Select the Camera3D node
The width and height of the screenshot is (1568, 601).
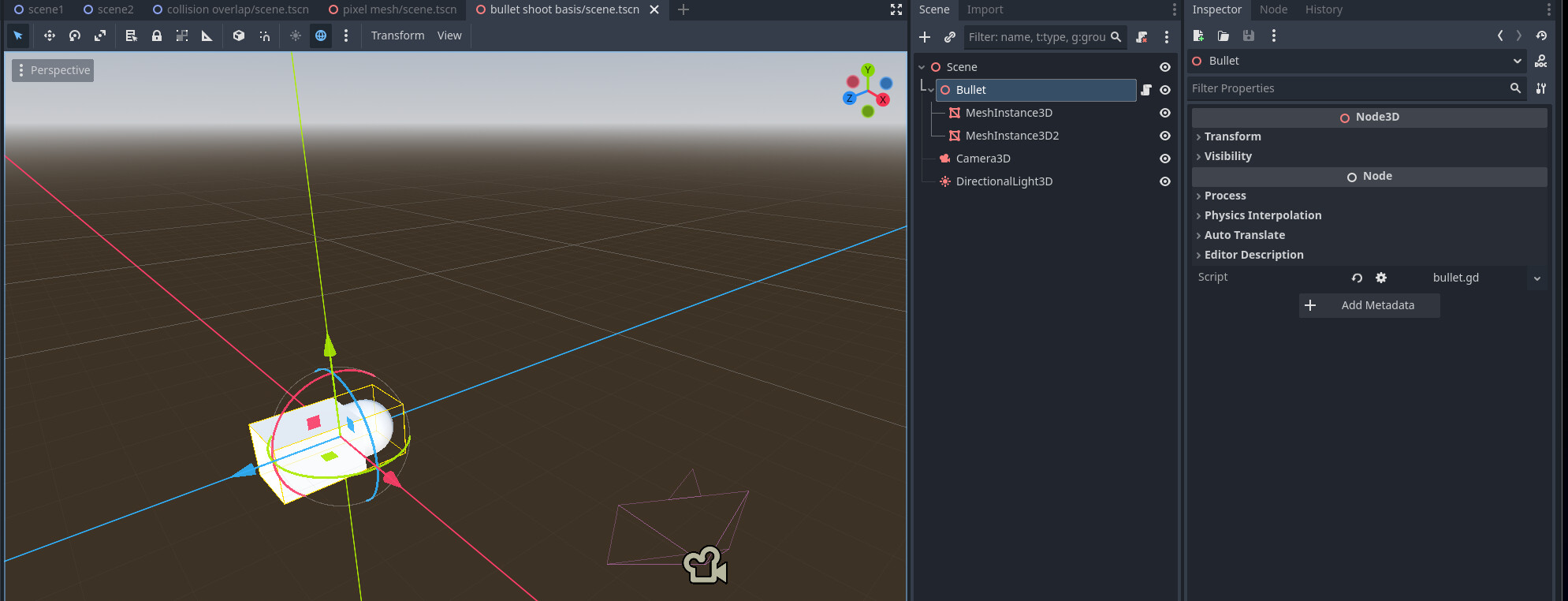click(982, 159)
